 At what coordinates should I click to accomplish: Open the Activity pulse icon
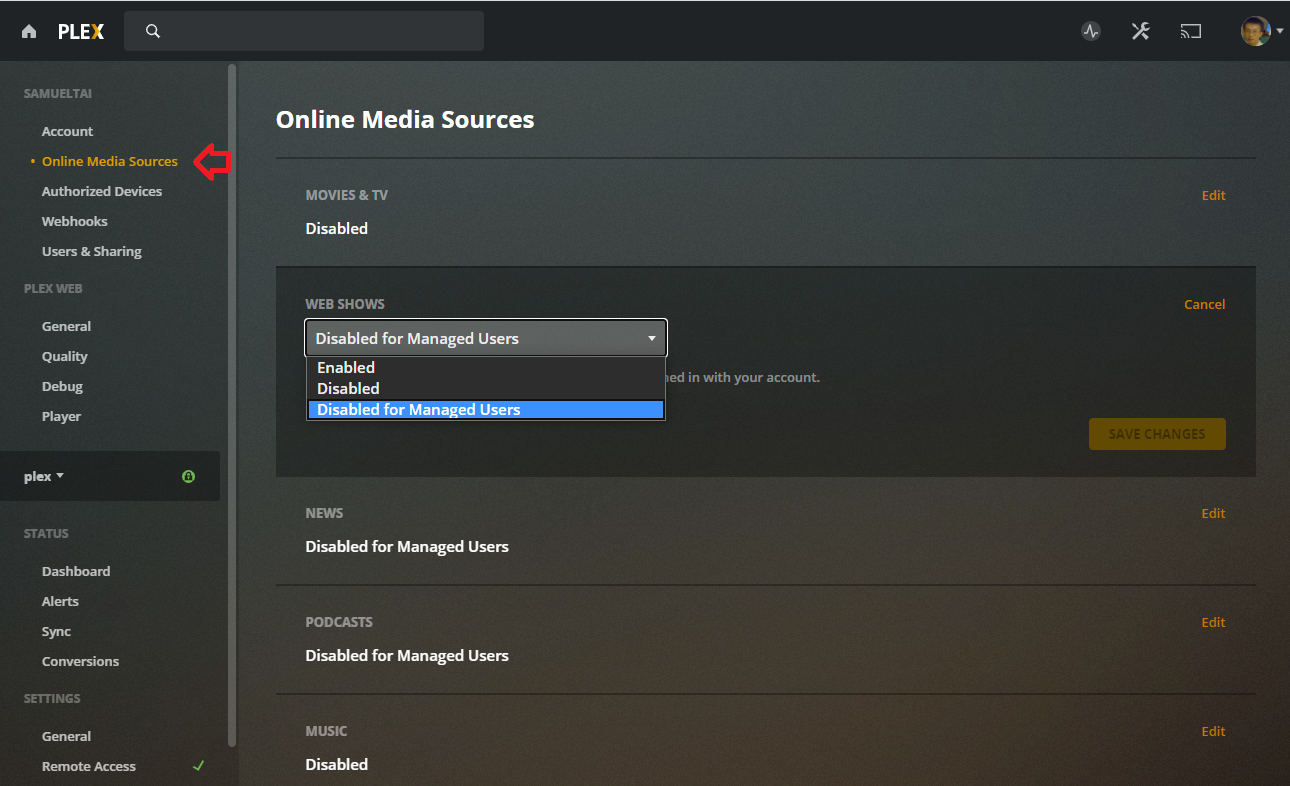click(x=1091, y=31)
